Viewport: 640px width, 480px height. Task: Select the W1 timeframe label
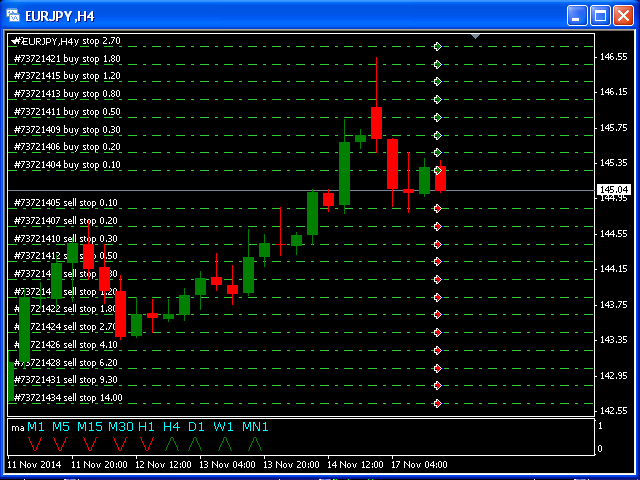click(223, 427)
